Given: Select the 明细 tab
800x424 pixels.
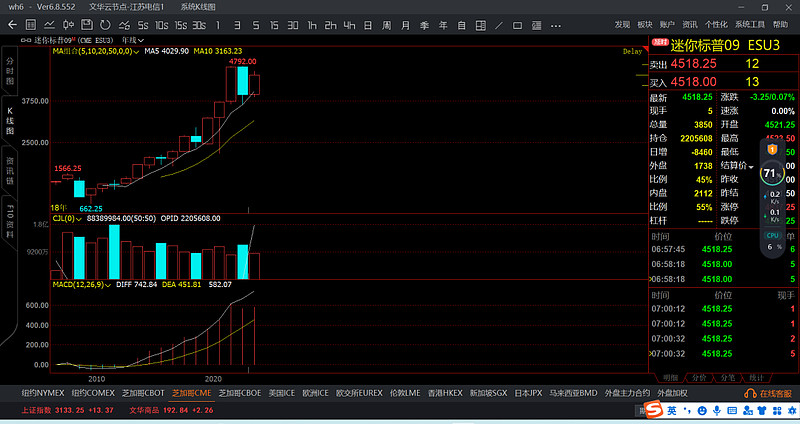Looking at the screenshot, I should 670,378.
